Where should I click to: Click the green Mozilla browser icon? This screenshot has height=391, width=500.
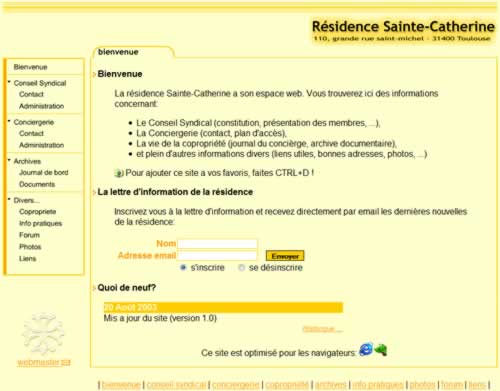pyautogui.click(x=381, y=350)
